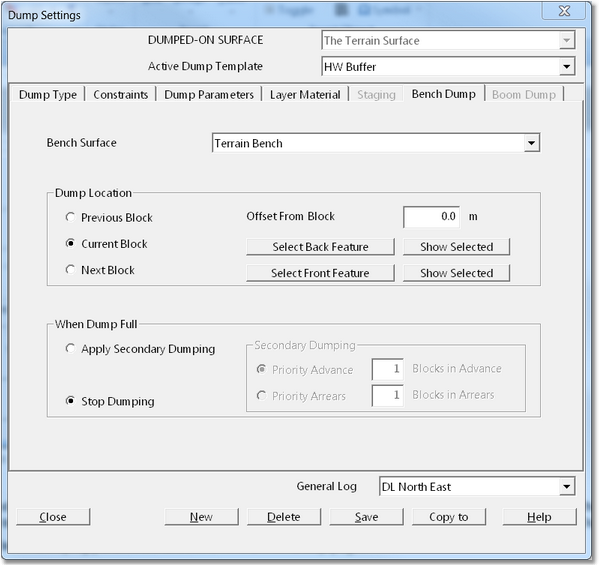Image resolution: width=599 pixels, height=567 pixels.
Task: Switch to the Dump Type tab
Action: [48, 94]
